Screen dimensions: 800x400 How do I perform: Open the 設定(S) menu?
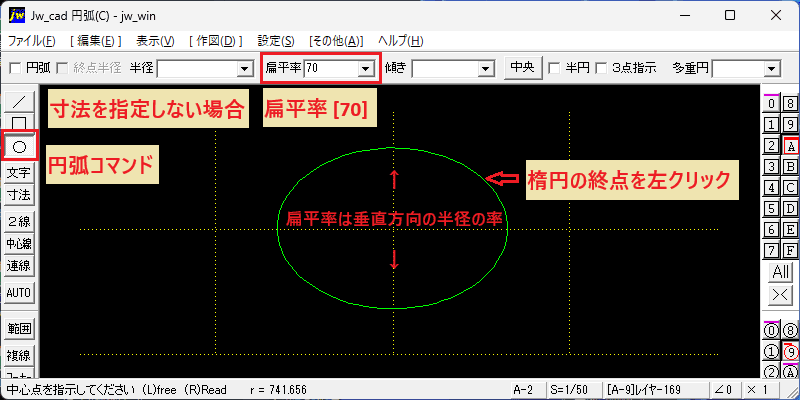pos(276,41)
